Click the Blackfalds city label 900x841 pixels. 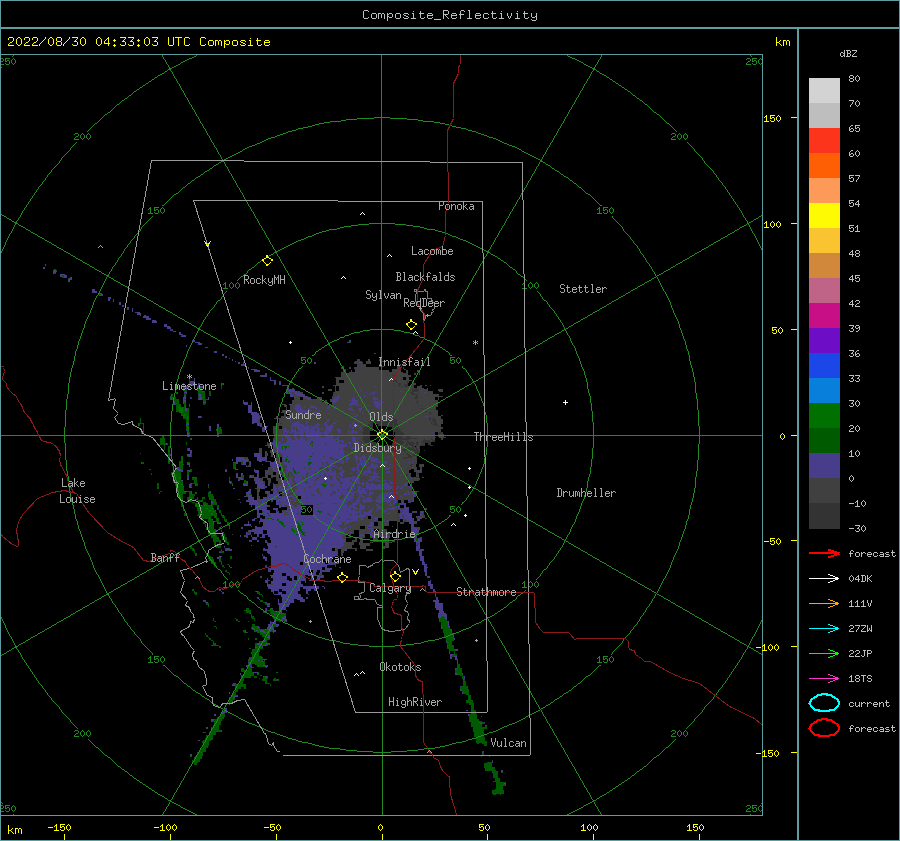425,277
